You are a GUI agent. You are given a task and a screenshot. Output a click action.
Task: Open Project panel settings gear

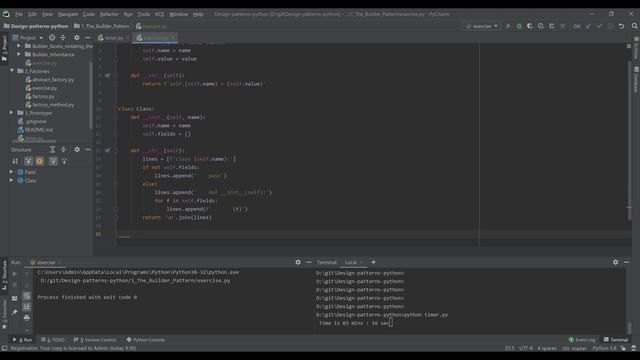click(x=77, y=38)
